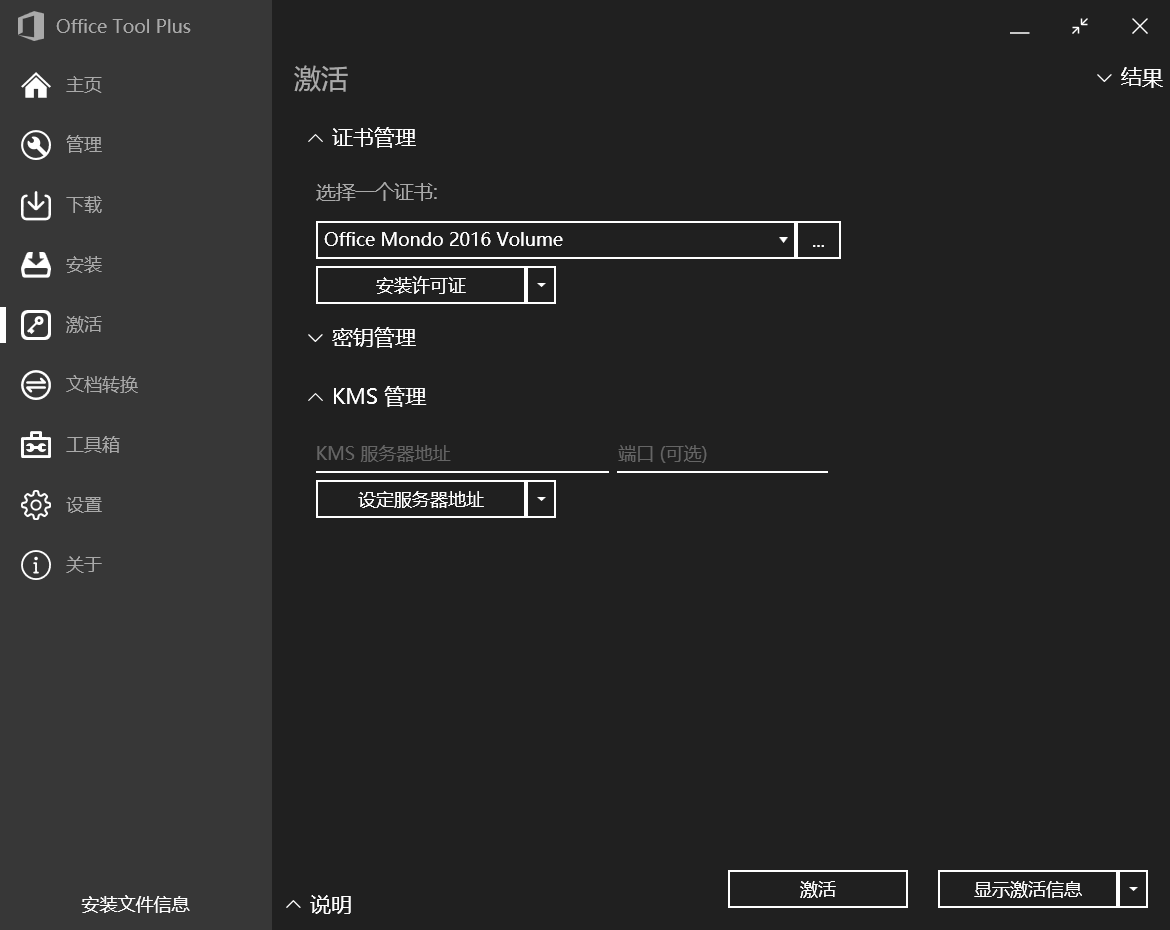The width and height of the screenshot is (1170, 930).
Task: Expand the 密钥管理 section
Action: pyautogui.click(x=363, y=338)
